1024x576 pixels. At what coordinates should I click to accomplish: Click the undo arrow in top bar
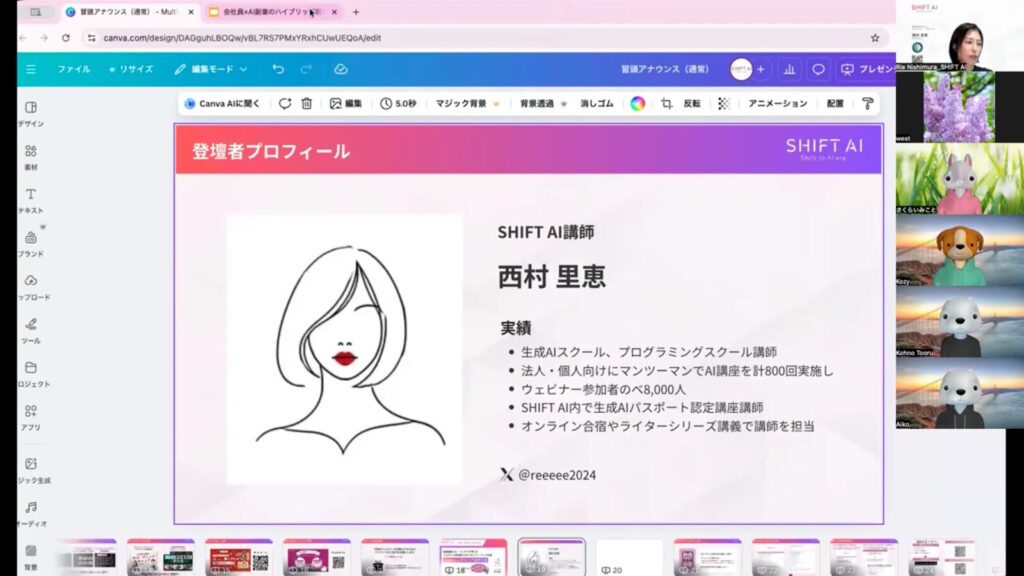[x=278, y=69]
